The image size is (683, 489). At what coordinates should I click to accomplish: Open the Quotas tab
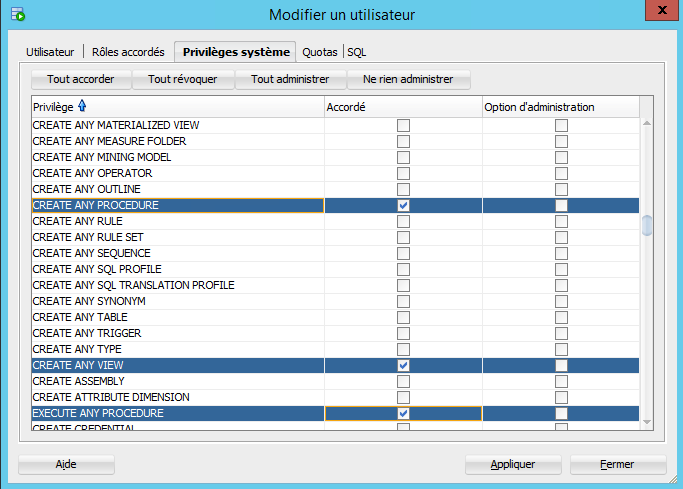pos(320,51)
